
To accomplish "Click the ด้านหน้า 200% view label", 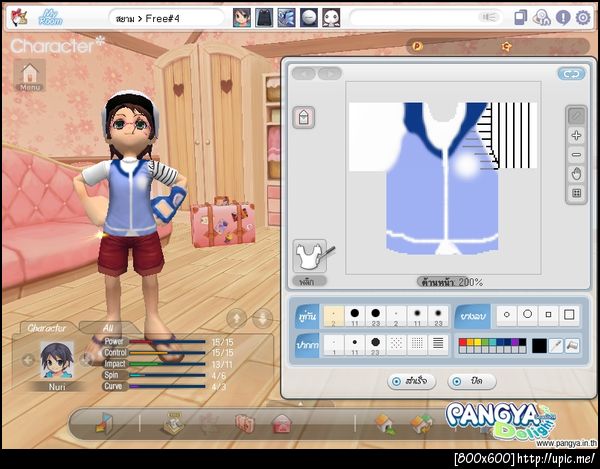I will tap(452, 282).
